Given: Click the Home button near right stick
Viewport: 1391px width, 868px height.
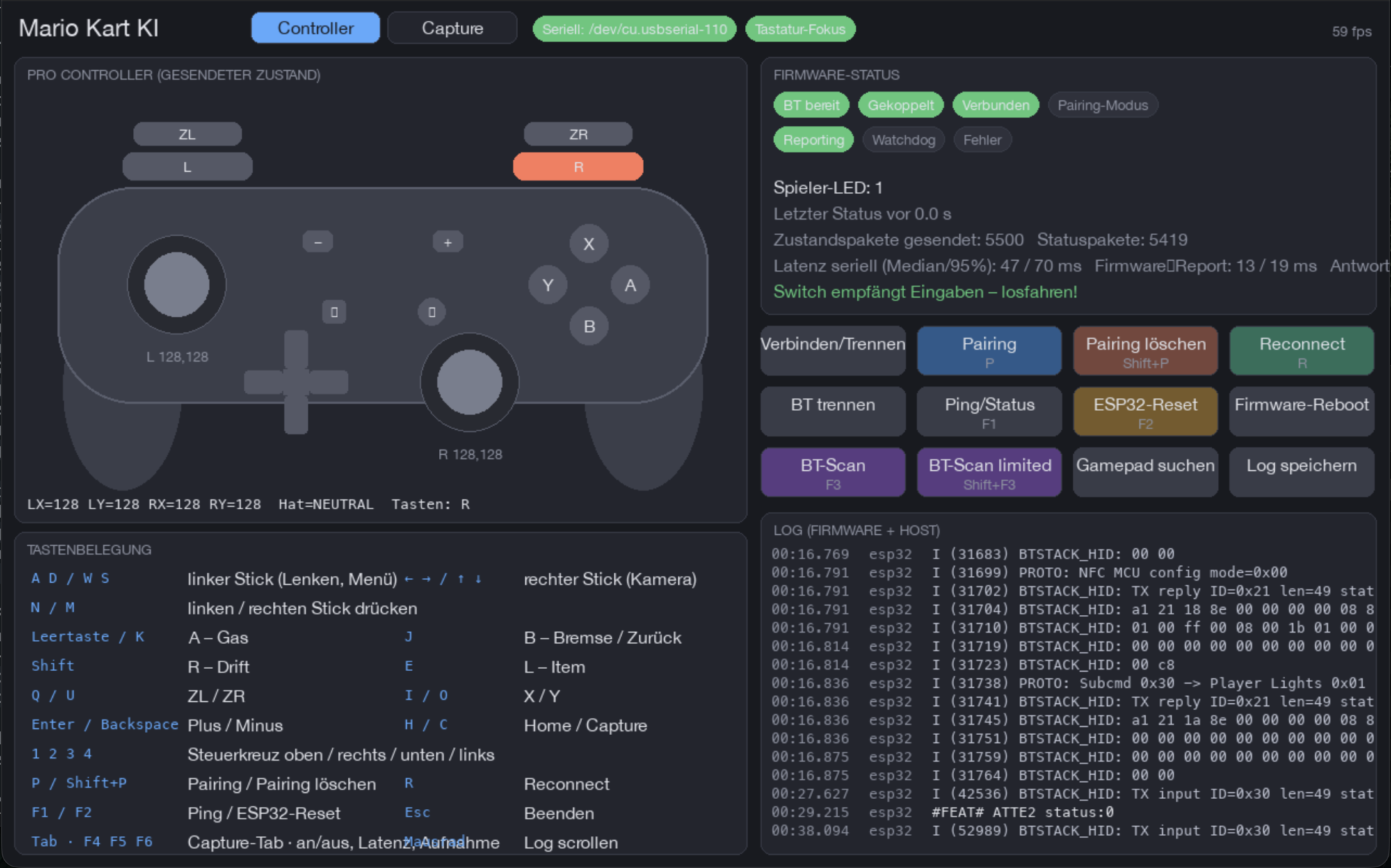Looking at the screenshot, I should pos(432,312).
